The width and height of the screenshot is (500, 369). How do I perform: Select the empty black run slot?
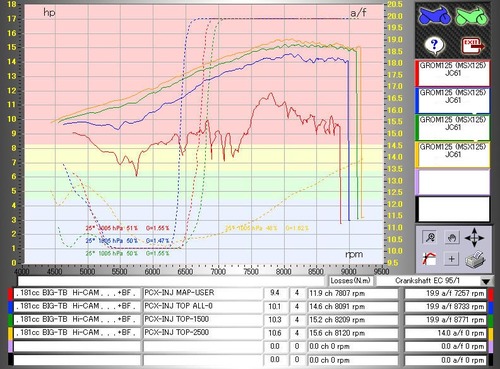pos(452,209)
